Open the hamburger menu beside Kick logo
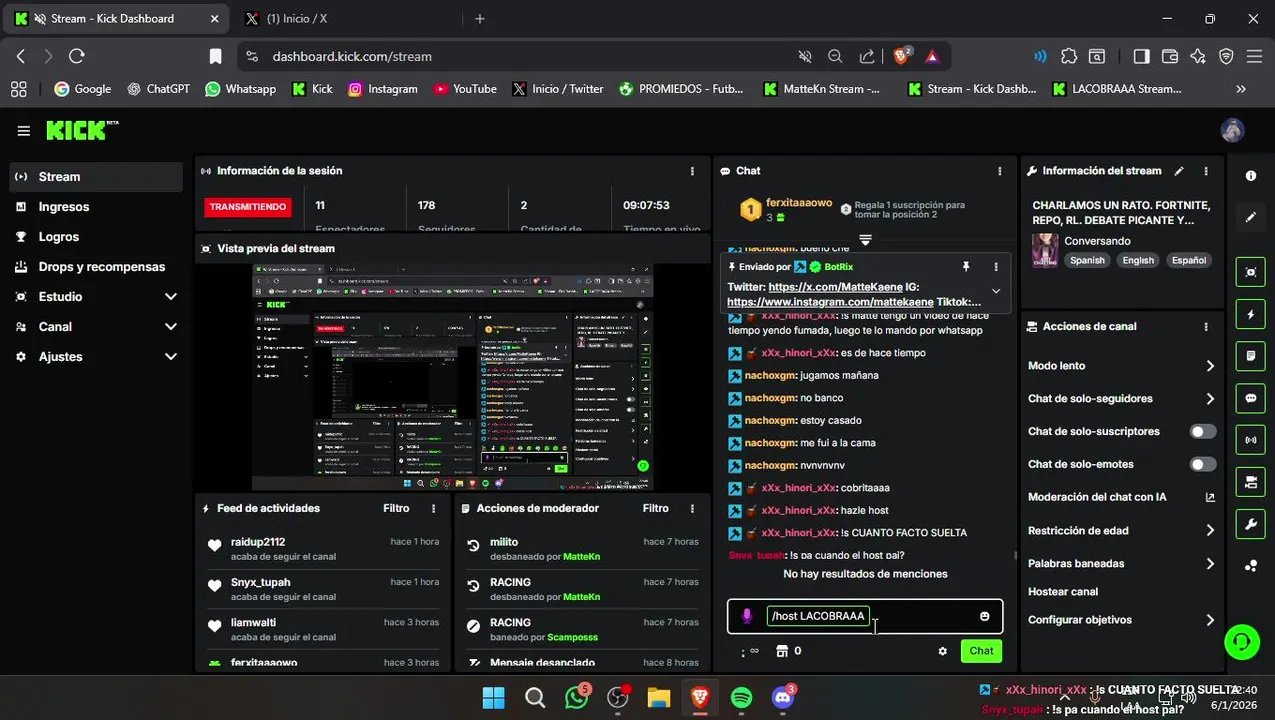 pyautogui.click(x=24, y=131)
